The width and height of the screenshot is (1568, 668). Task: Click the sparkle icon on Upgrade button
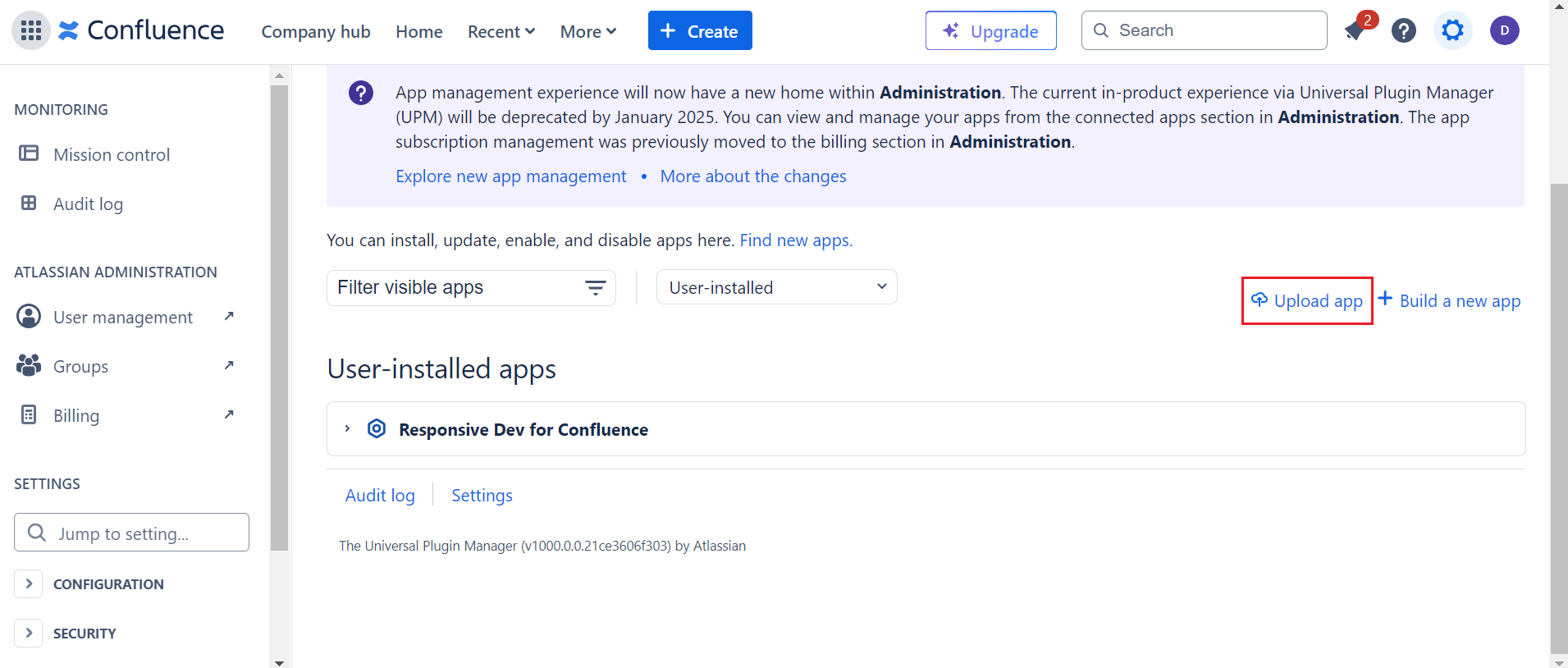pos(951,31)
